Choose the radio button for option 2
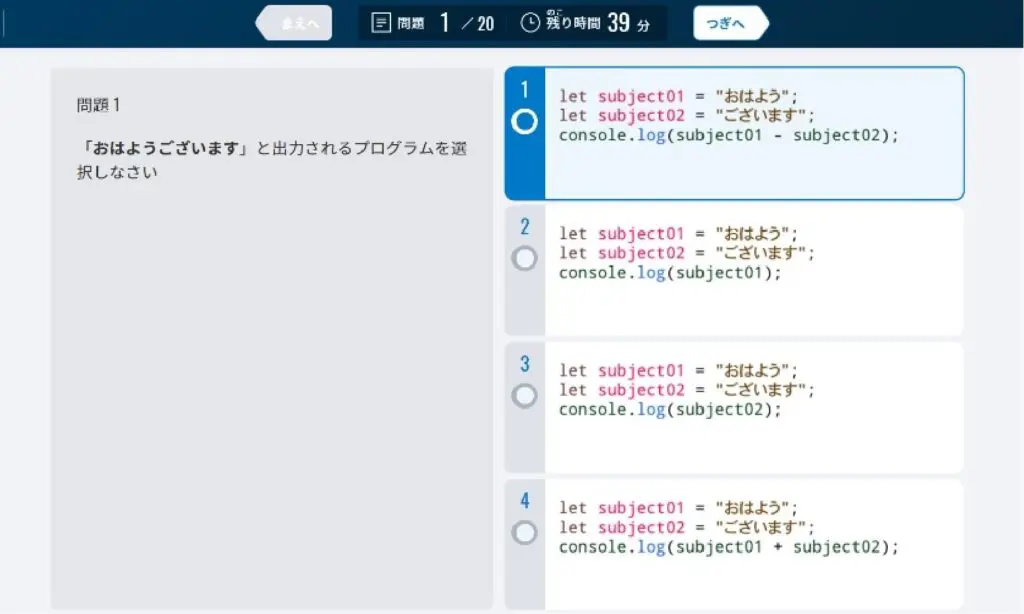1024x614 pixels. point(524,259)
